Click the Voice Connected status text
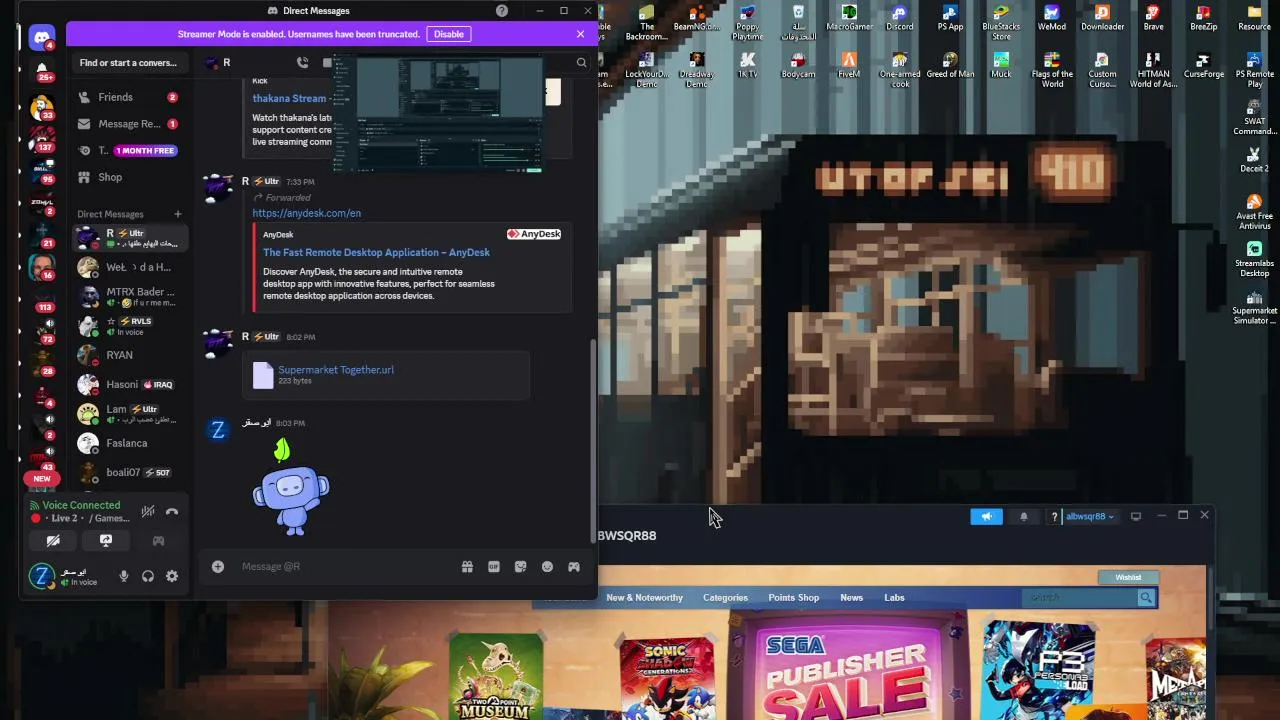 tap(81, 505)
